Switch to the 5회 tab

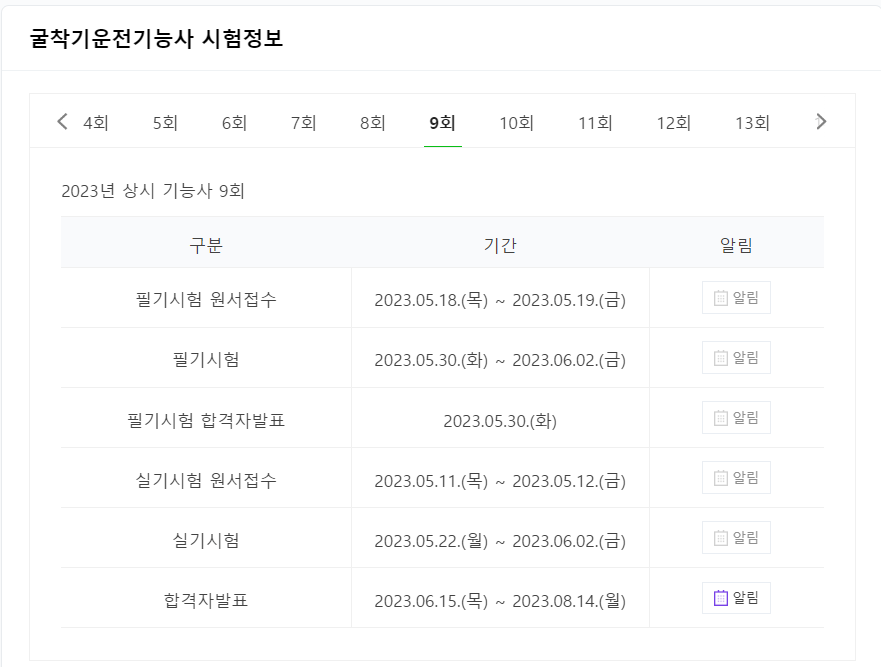[165, 123]
